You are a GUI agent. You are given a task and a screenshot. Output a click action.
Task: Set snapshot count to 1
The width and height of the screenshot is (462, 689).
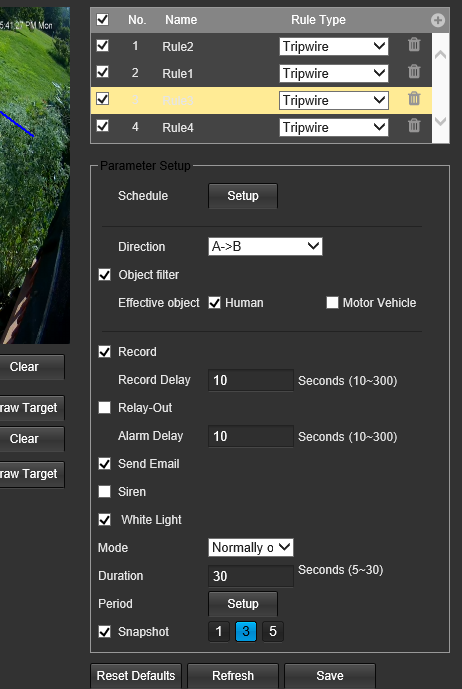click(x=219, y=631)
